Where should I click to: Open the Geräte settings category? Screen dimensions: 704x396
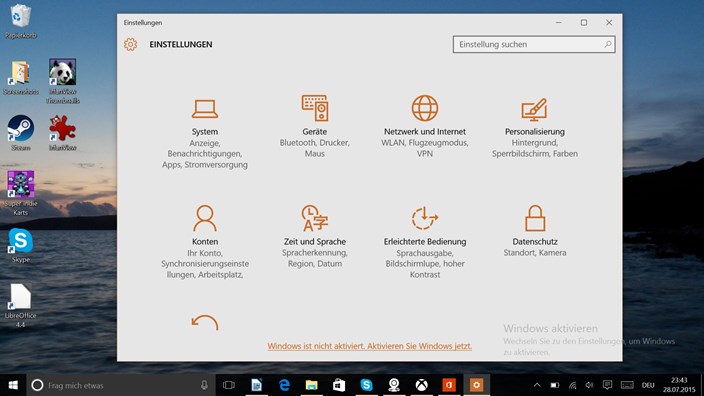(314, 127)
